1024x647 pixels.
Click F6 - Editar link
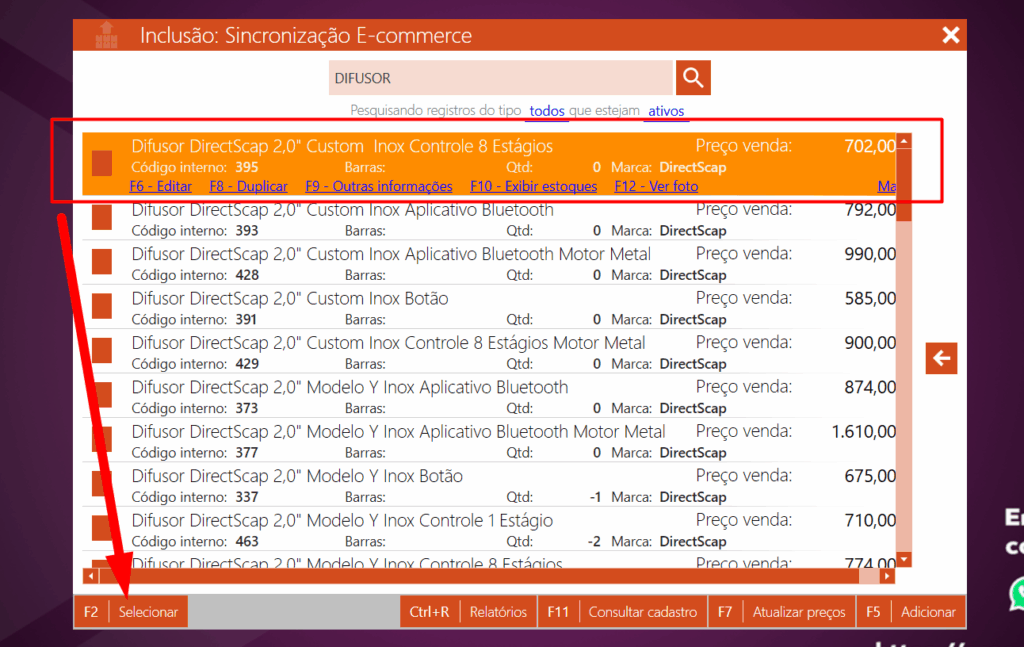tap(160, 187)
